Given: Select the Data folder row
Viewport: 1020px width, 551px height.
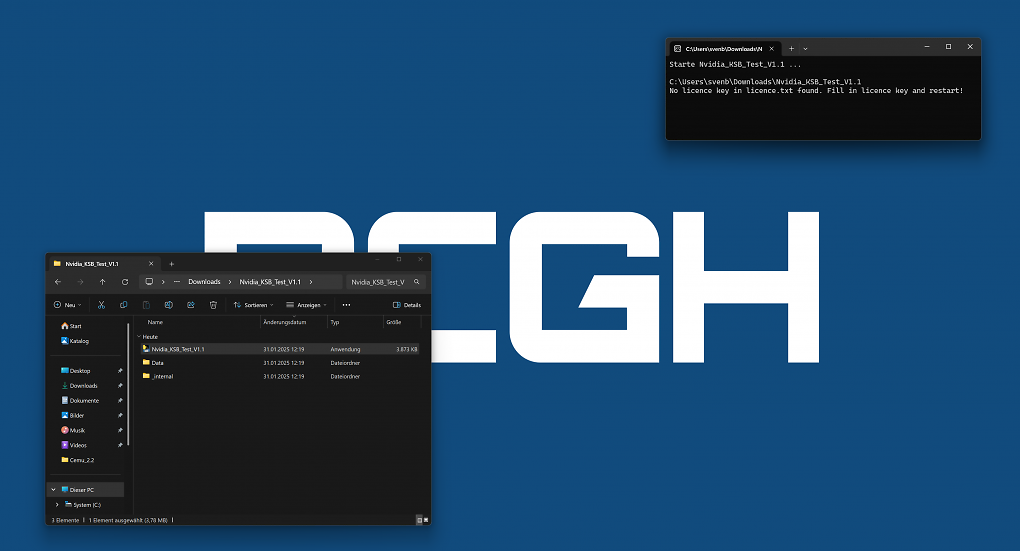Looking at the screenshot, I should tap(280, 363).
